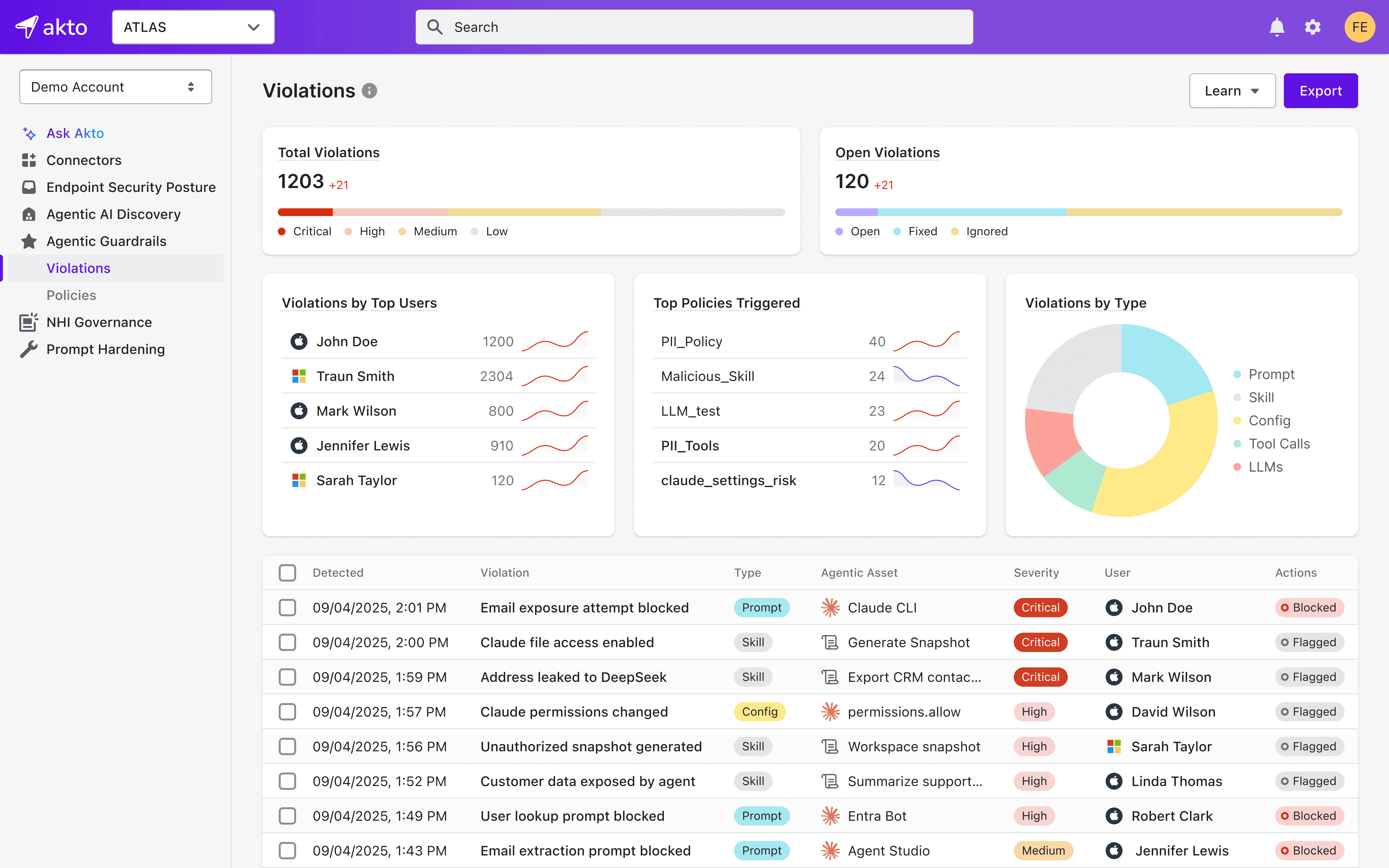
Task: Click the Apple icon beside Mark Wilson in Top Users
Action: tap(299, 411)
